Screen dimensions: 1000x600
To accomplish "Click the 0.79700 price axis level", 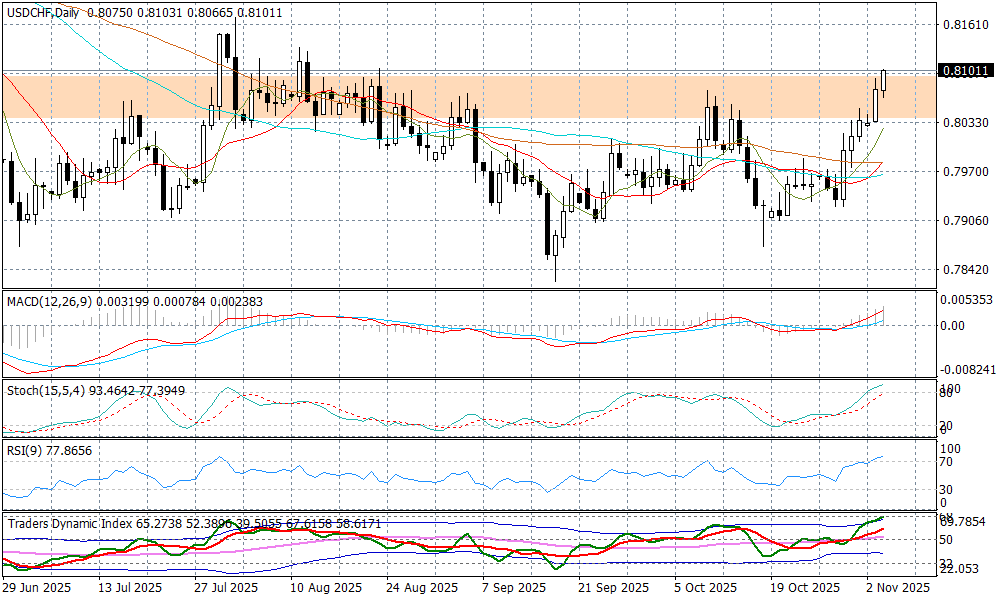I will 964,172.
